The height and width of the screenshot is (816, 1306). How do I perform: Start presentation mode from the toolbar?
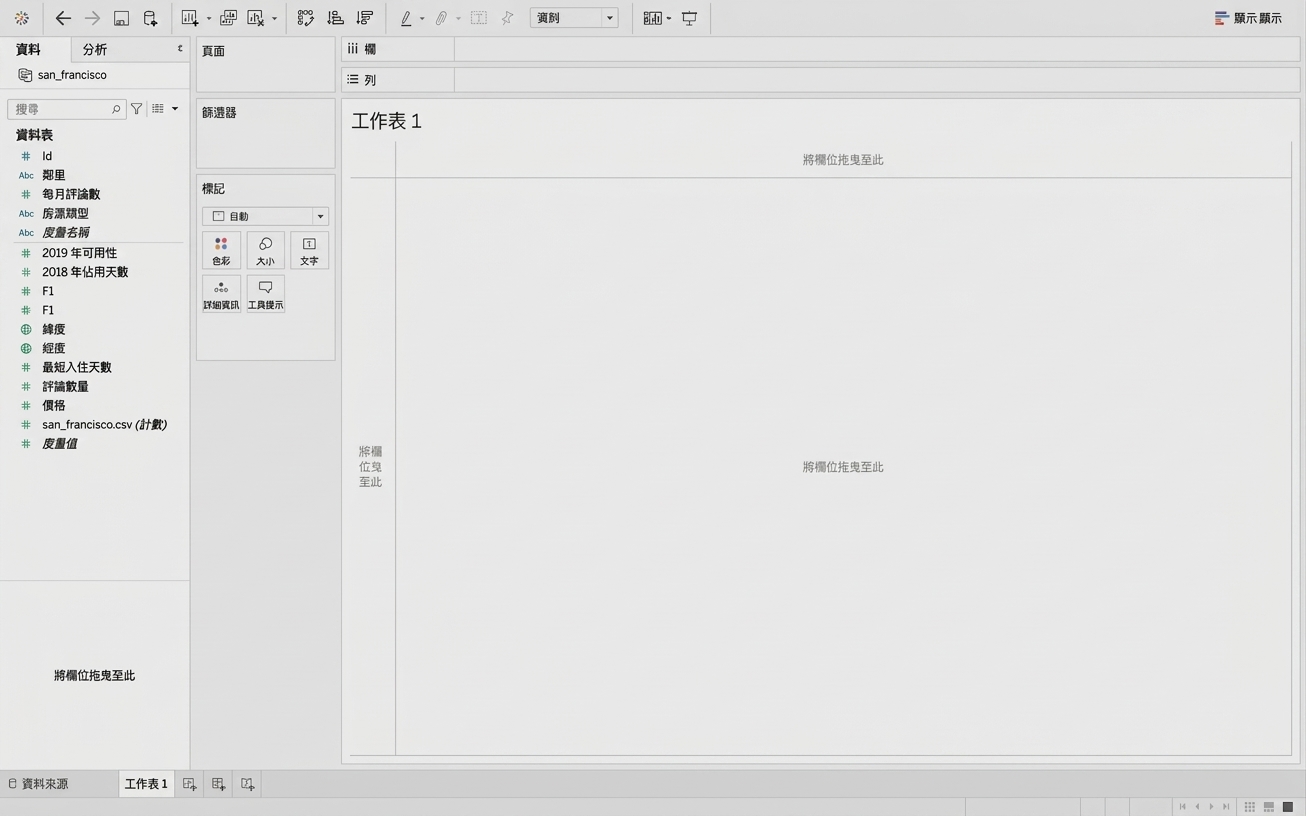689,18
